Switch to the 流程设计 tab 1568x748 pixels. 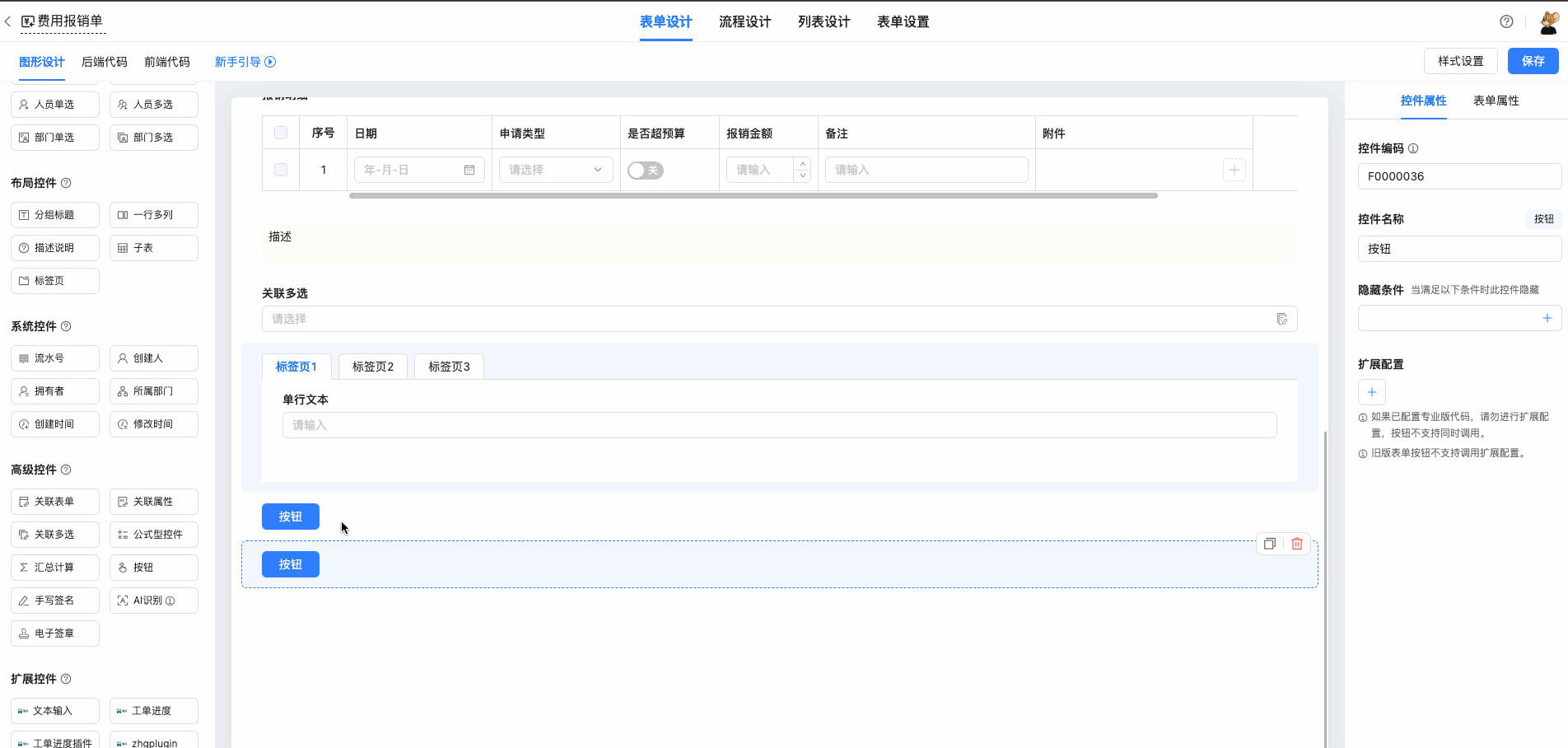click(744, 21)
